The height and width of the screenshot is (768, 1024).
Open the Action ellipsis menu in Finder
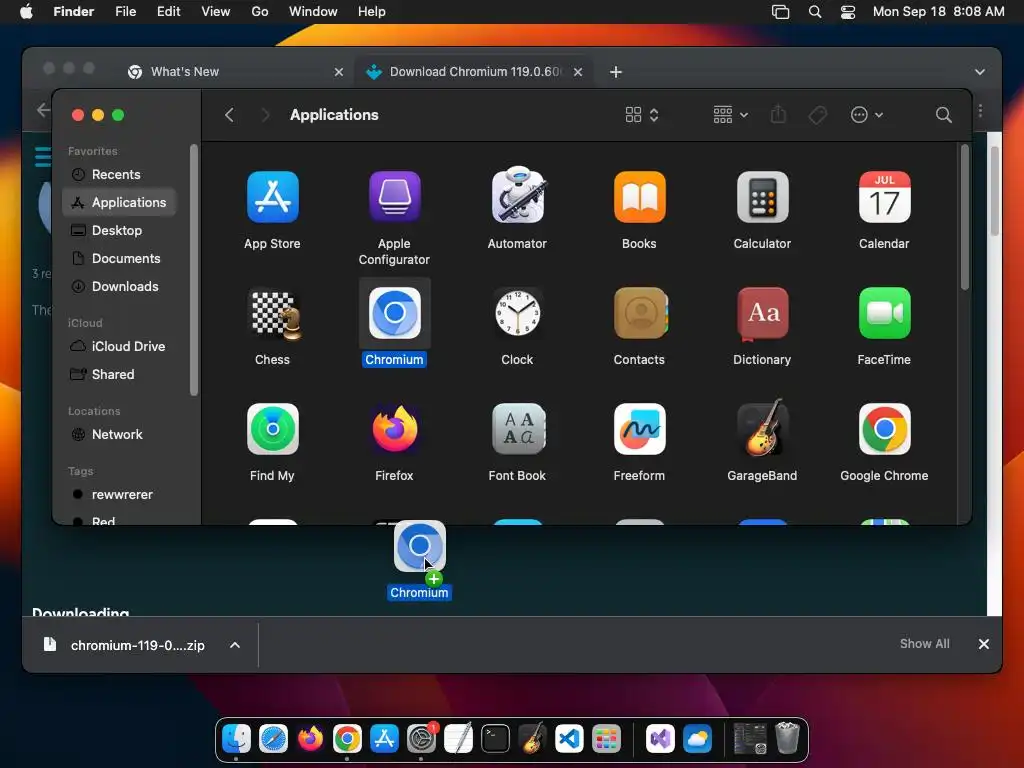(867, 115)
